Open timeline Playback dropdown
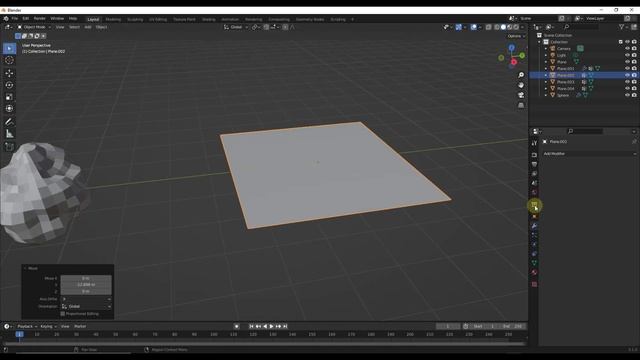 [27, 327]
